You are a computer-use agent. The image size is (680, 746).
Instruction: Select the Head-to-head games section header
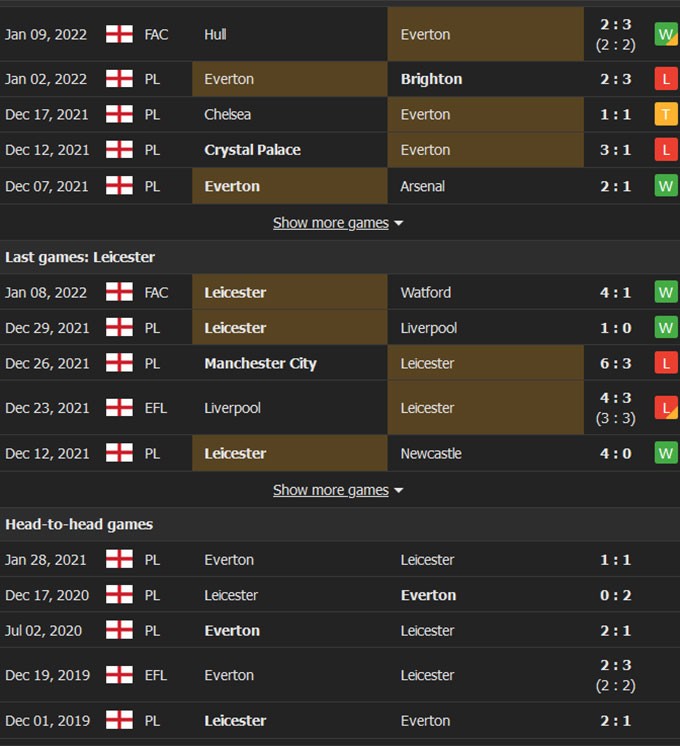click(x=79, y=524)
